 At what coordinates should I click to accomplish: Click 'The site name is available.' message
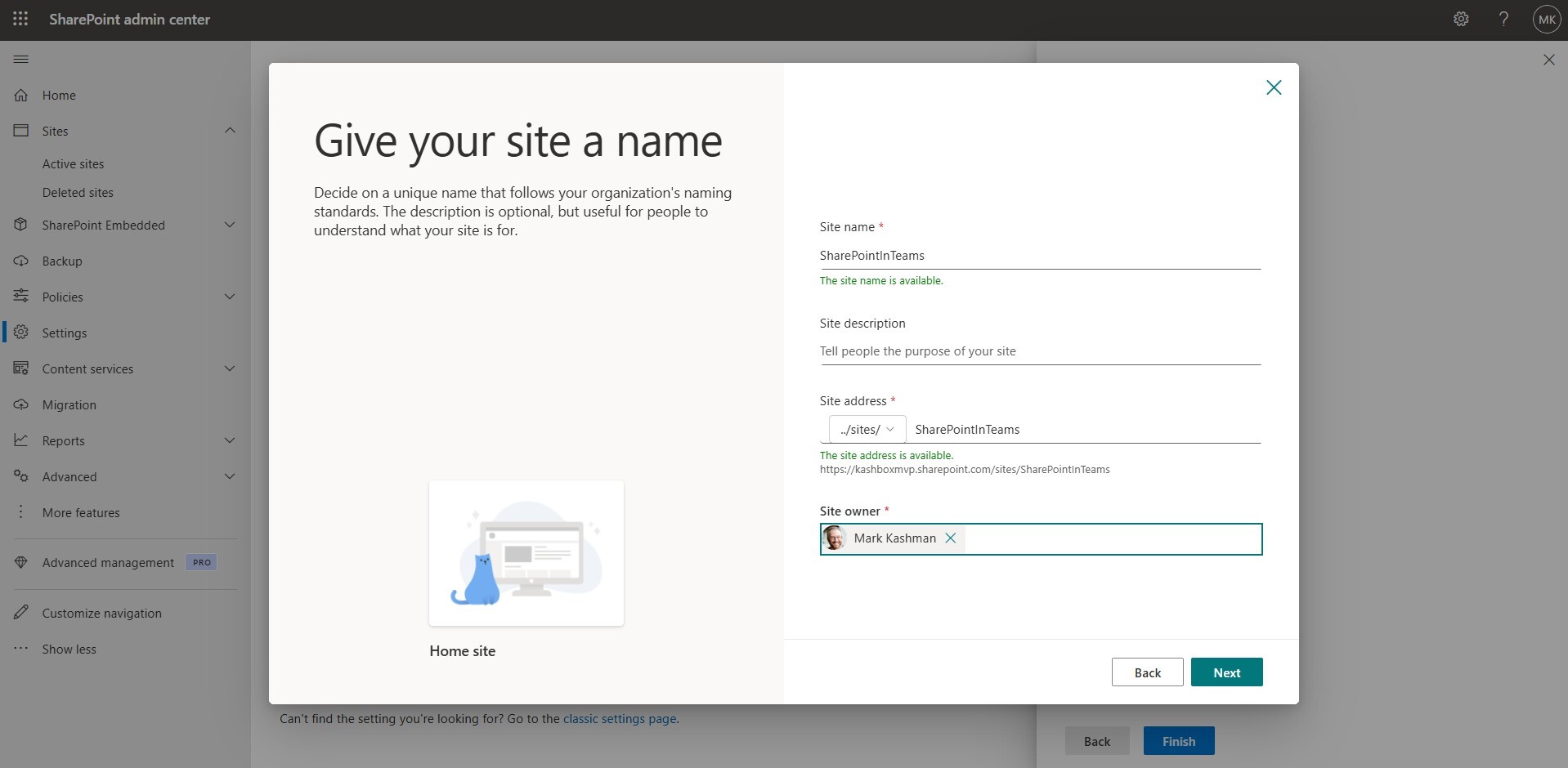[x=881, y=280]
